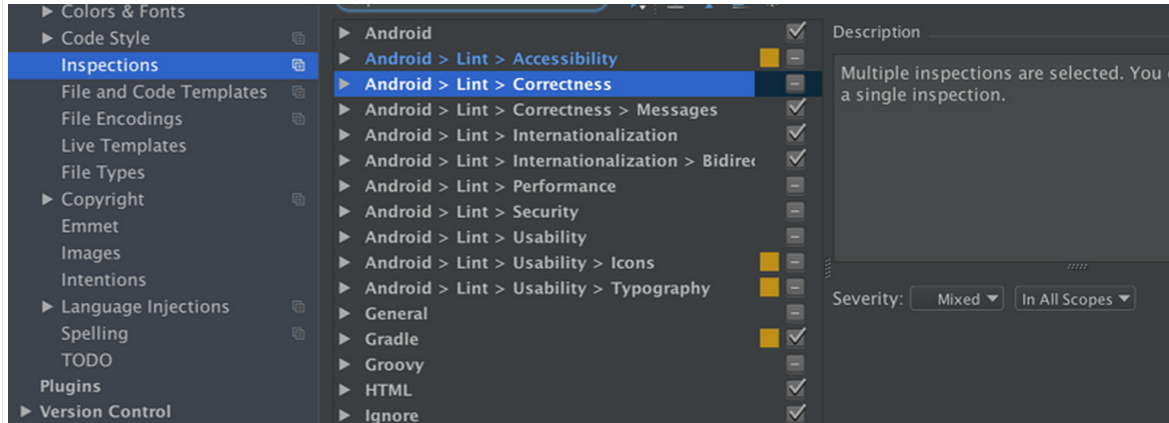Image resolution: width=1169 pixels, height=423 pixels.
Task: Click the project icon beside Copyright
Action: pos(298,200)
